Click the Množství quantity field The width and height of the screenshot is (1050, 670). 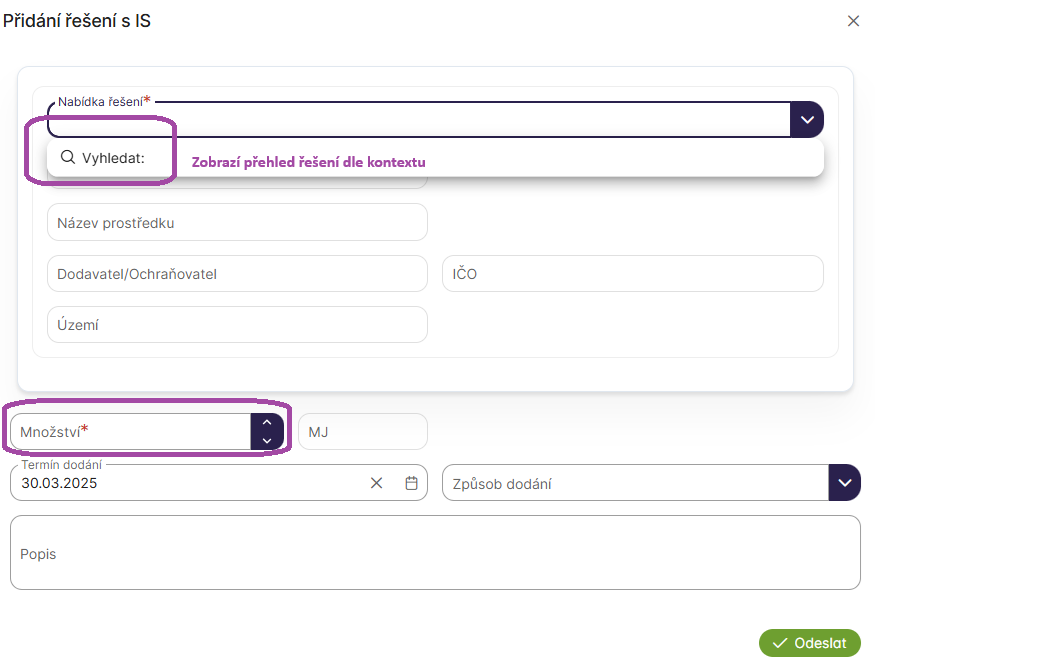pyautogui.click(x=130, y=432)
